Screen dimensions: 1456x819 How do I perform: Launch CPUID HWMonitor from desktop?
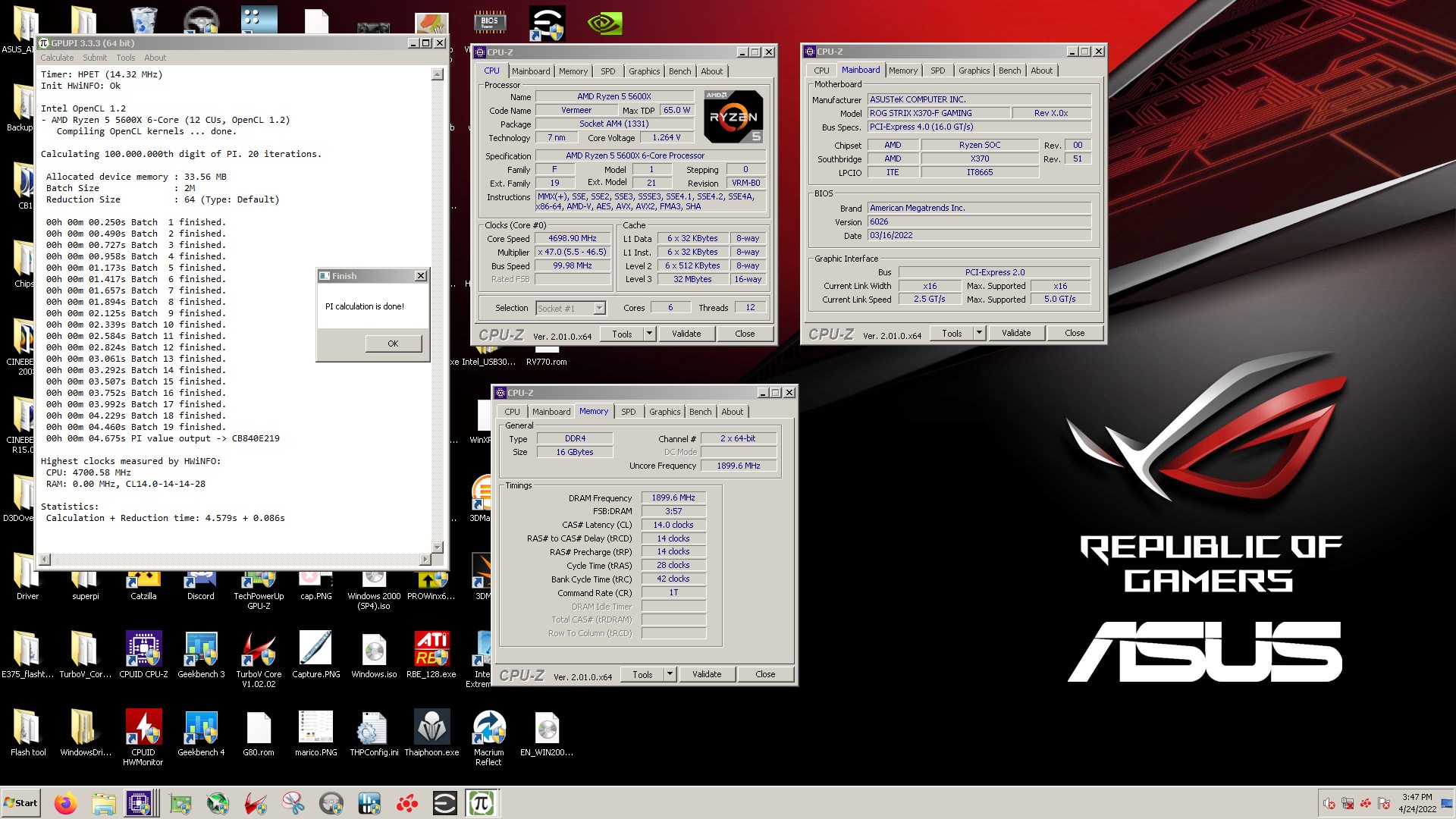tap(143, 737)
